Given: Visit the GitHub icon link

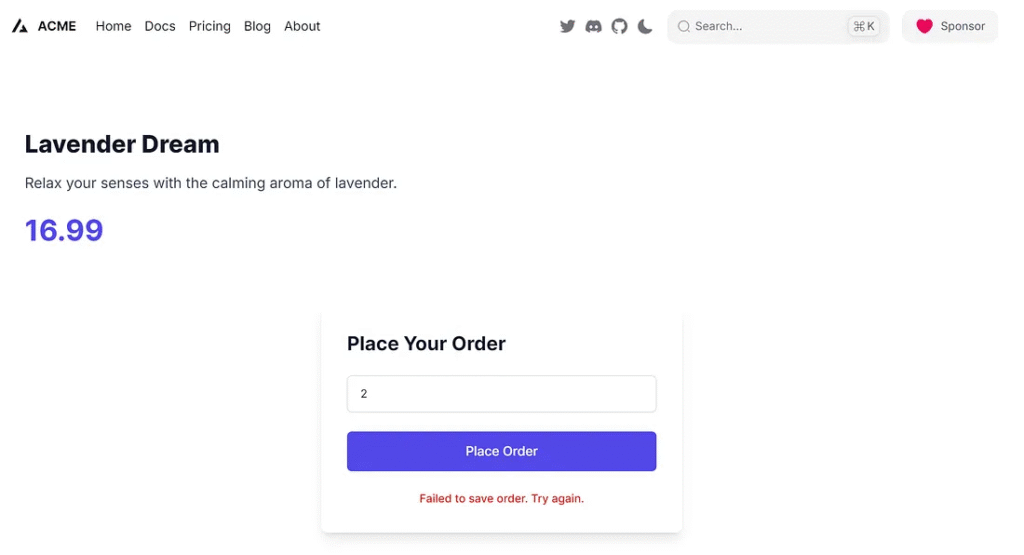Looking at the screenshot, I should pos(619,27).
